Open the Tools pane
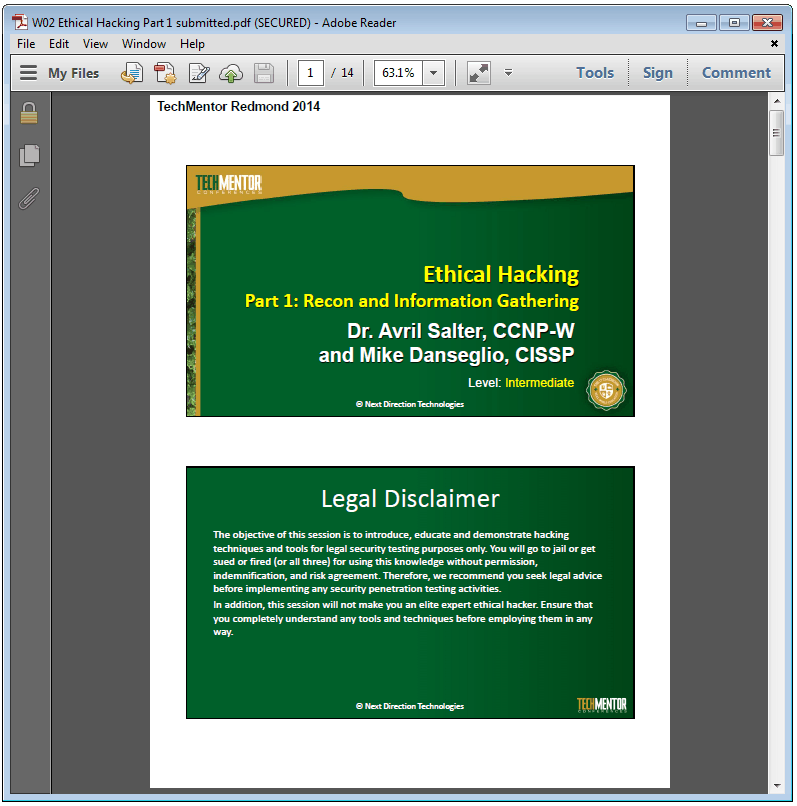 coord(595,73)
